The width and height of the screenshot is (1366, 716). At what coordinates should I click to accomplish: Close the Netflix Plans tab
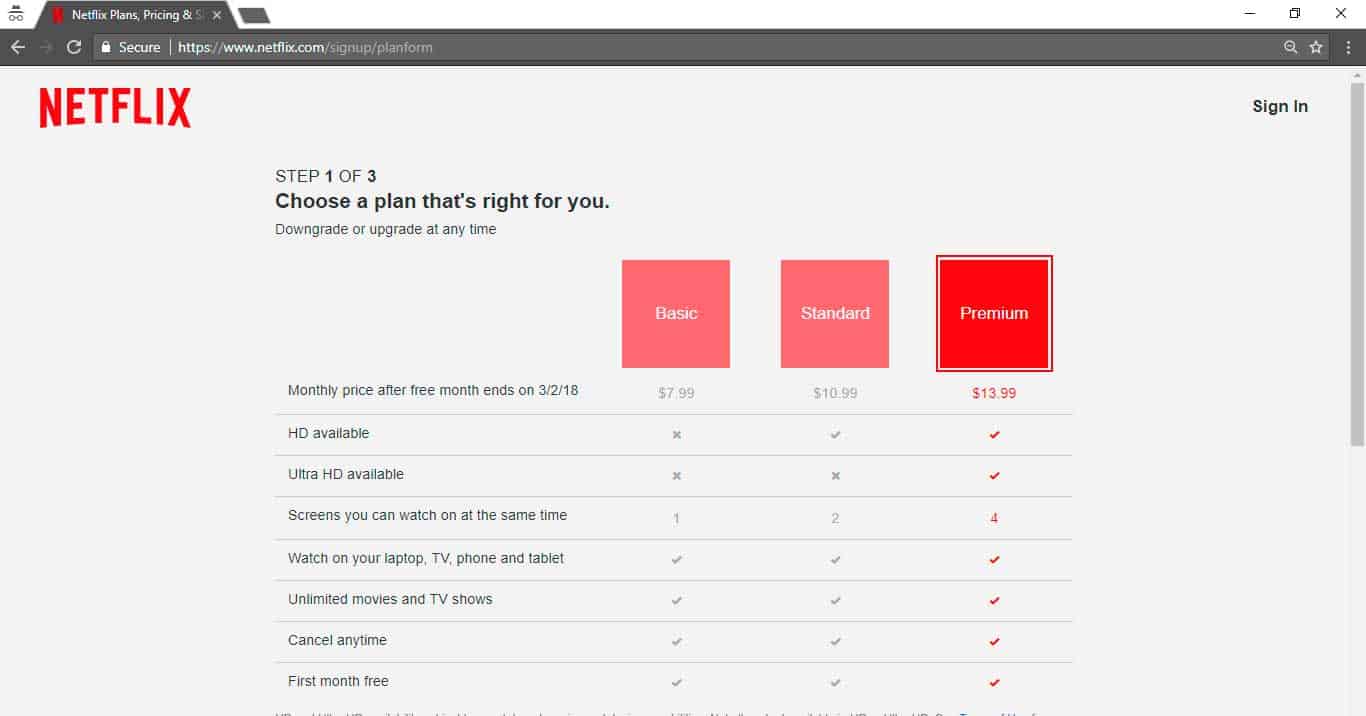coord(217,15)
